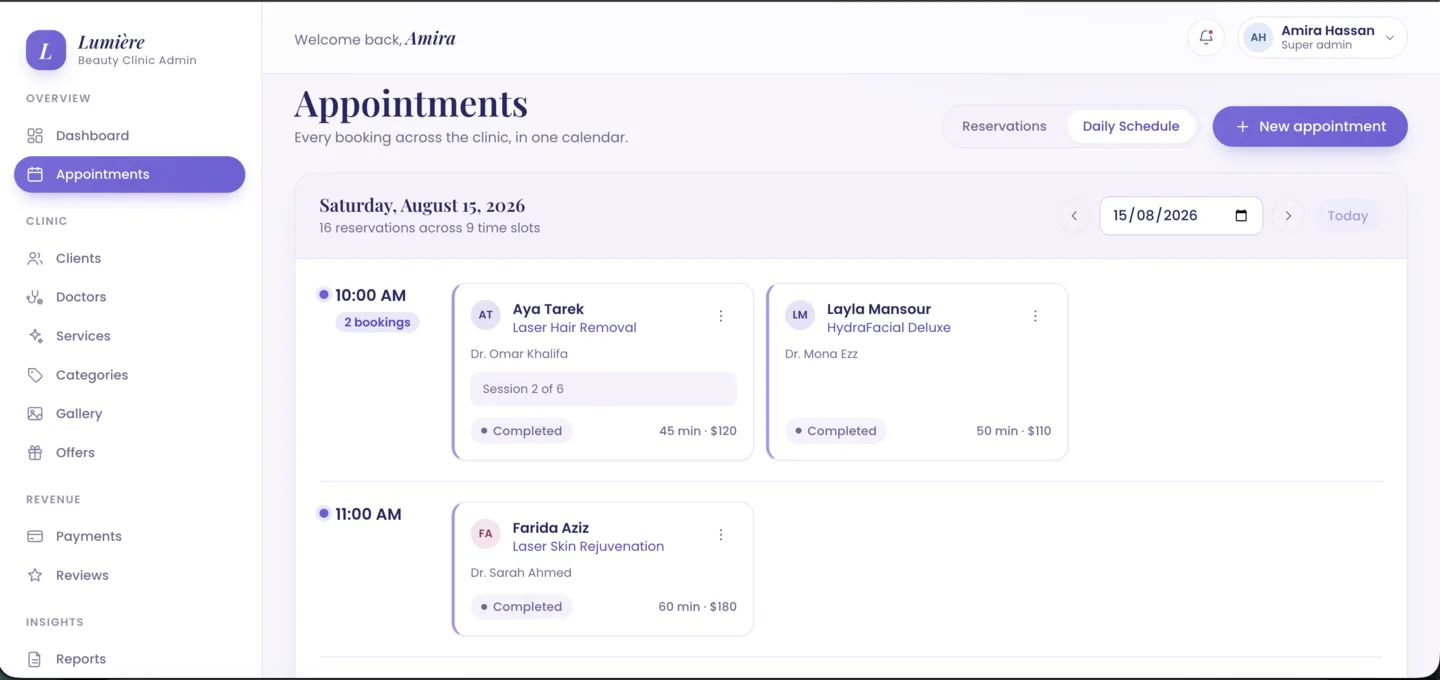Click Laser Skin Rejuvenation service link
The height and width of the screenshot is (680, 1440).
pos(588,547)
